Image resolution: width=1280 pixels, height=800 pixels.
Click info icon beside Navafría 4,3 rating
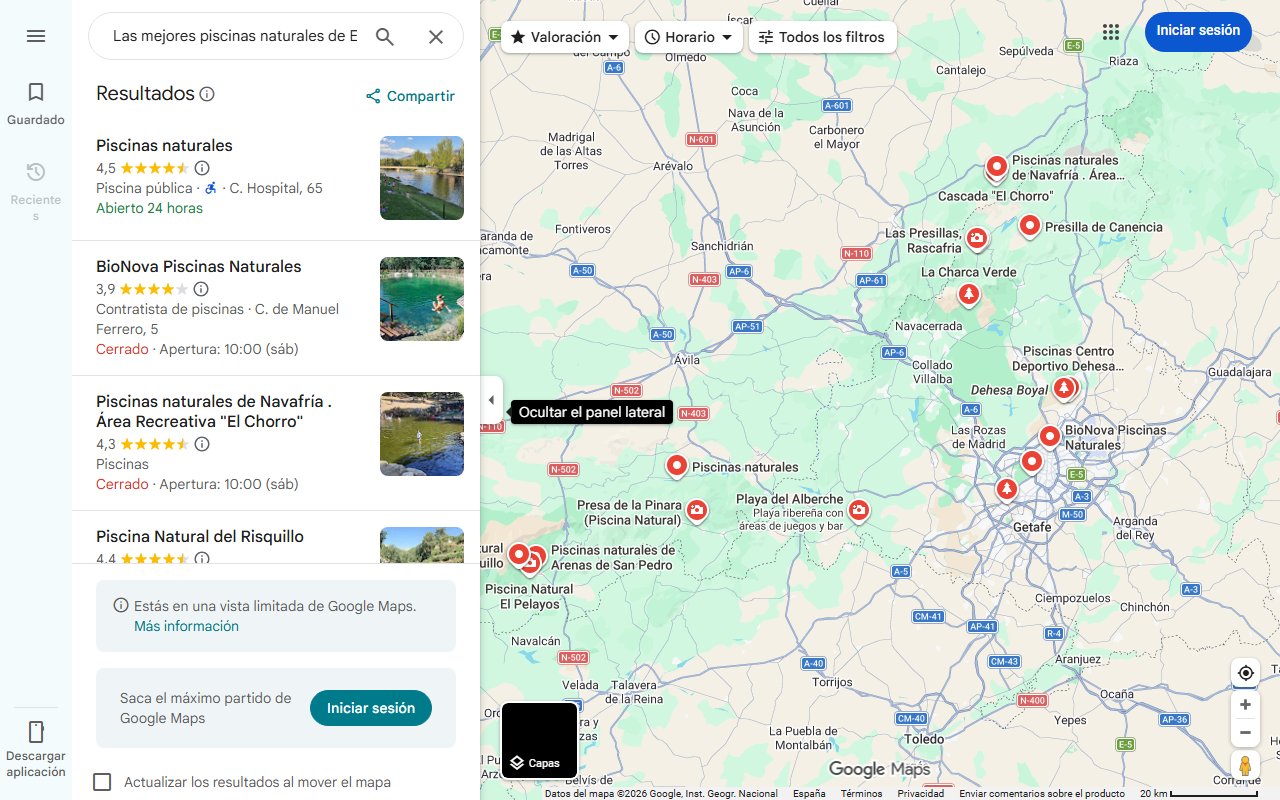[202, 444]
